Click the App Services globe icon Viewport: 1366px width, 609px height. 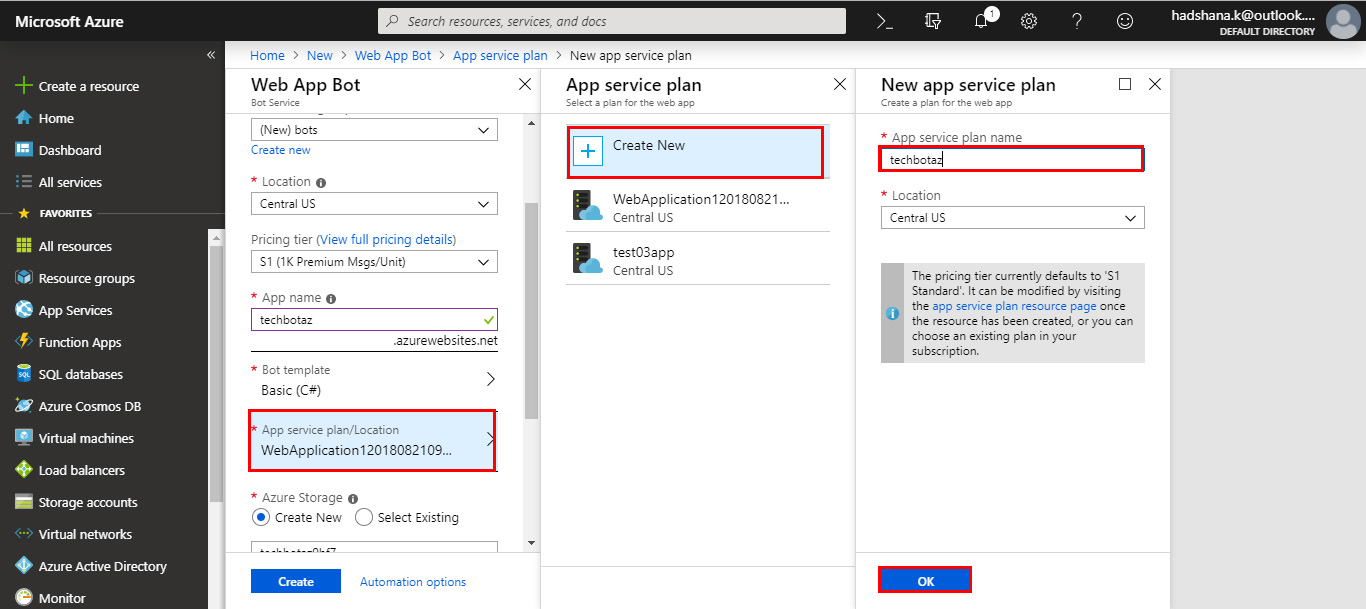[24, 310]
